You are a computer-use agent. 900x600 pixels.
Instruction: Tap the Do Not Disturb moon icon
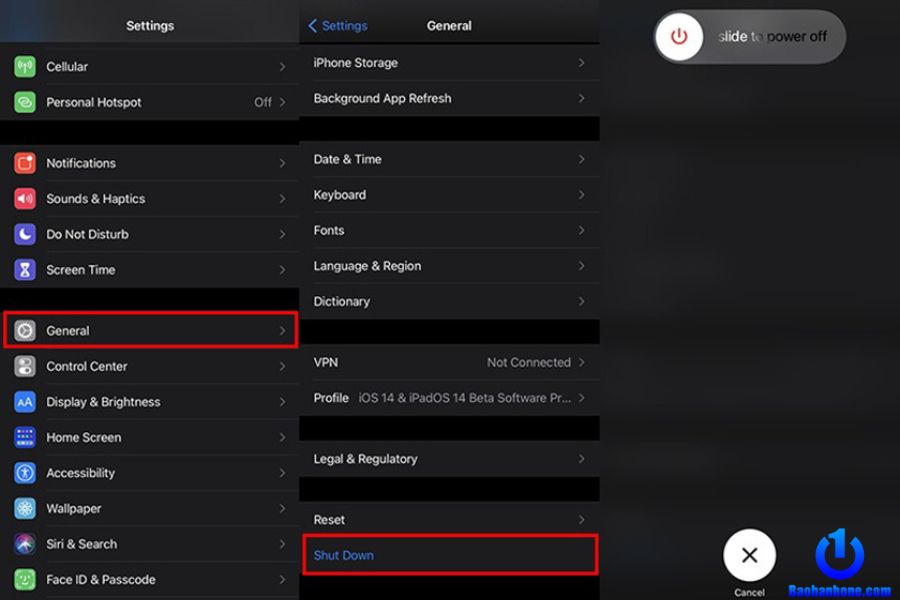[25, 234]
